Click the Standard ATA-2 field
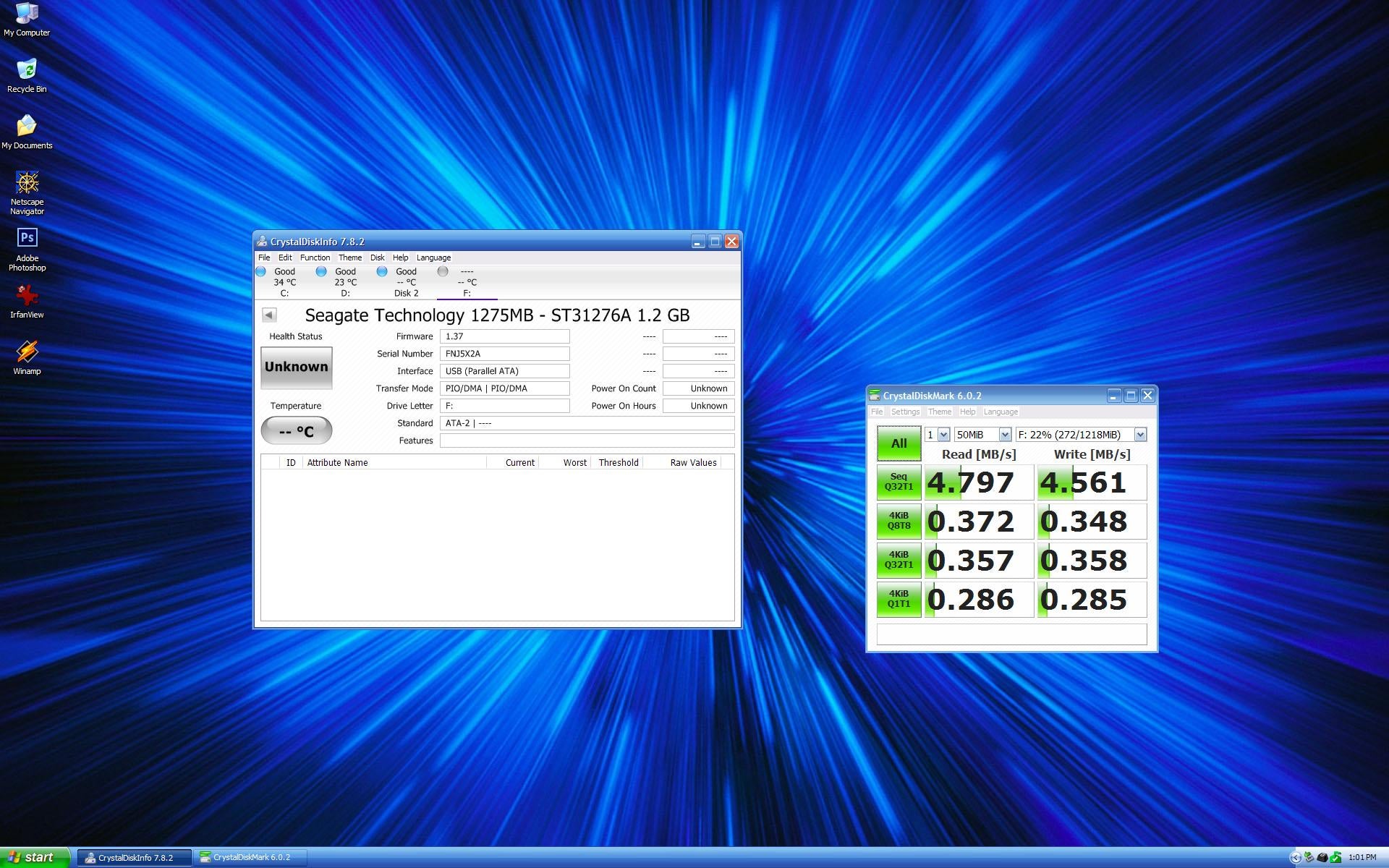 point(587,423)
